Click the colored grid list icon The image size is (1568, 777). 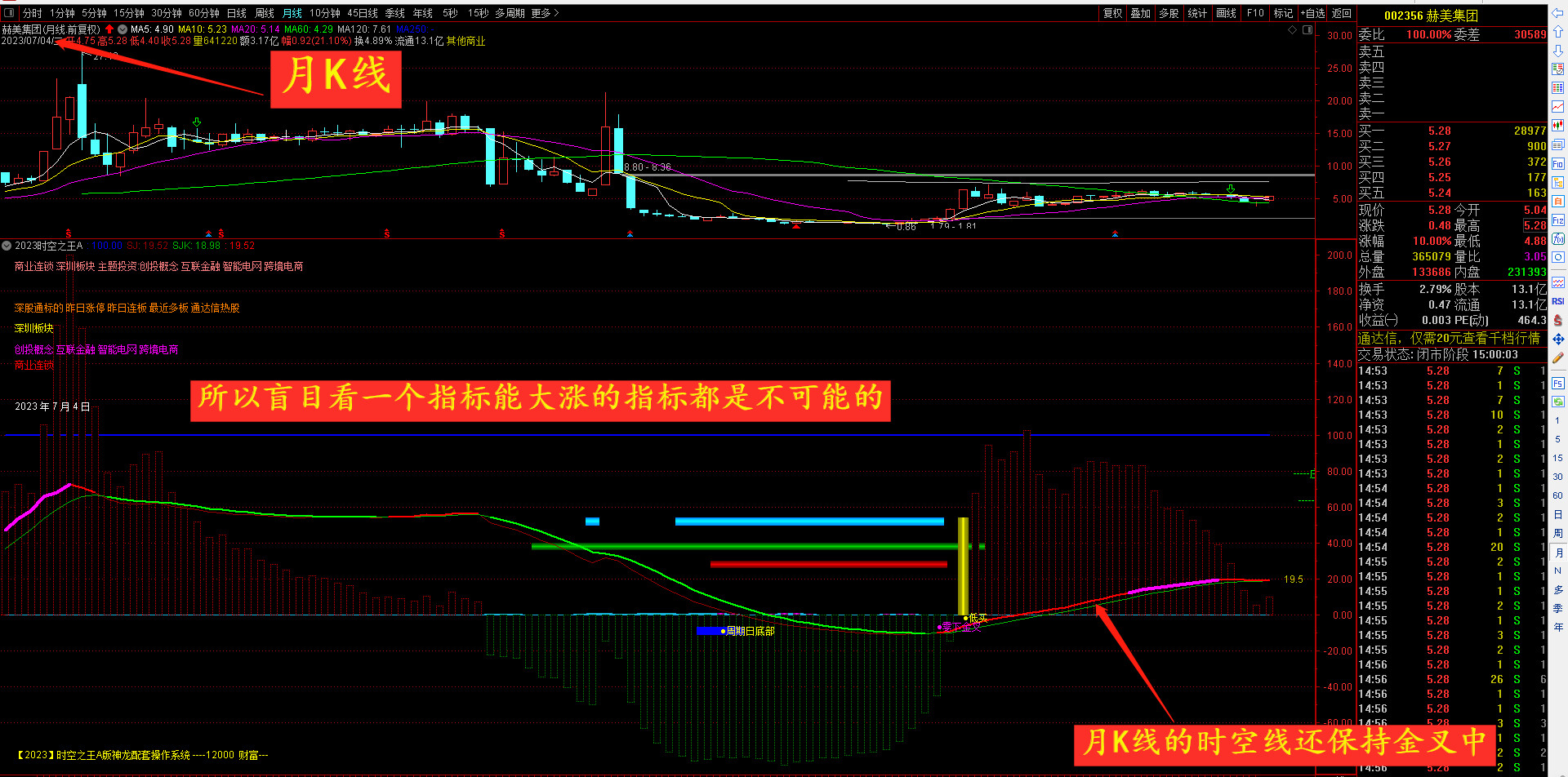[1558, 88]
